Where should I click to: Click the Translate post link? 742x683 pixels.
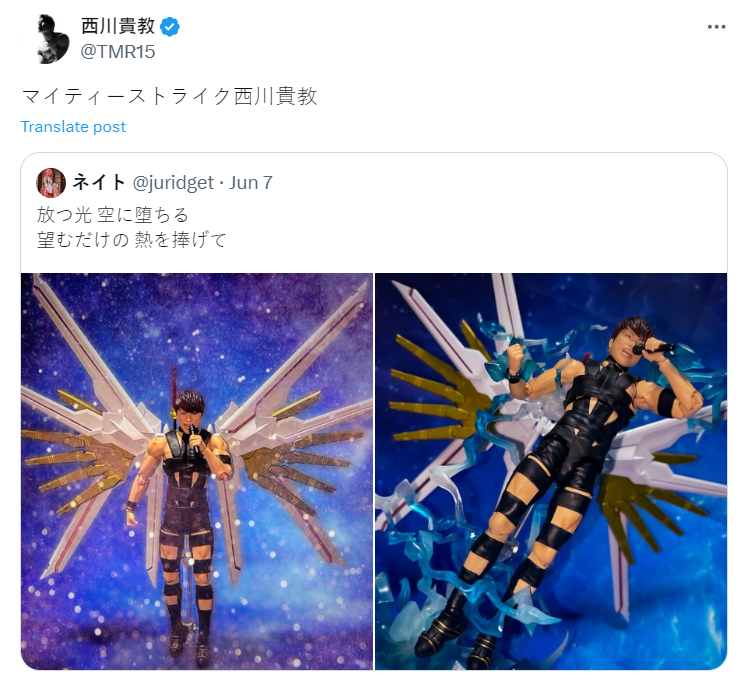[x=73, y=127]
